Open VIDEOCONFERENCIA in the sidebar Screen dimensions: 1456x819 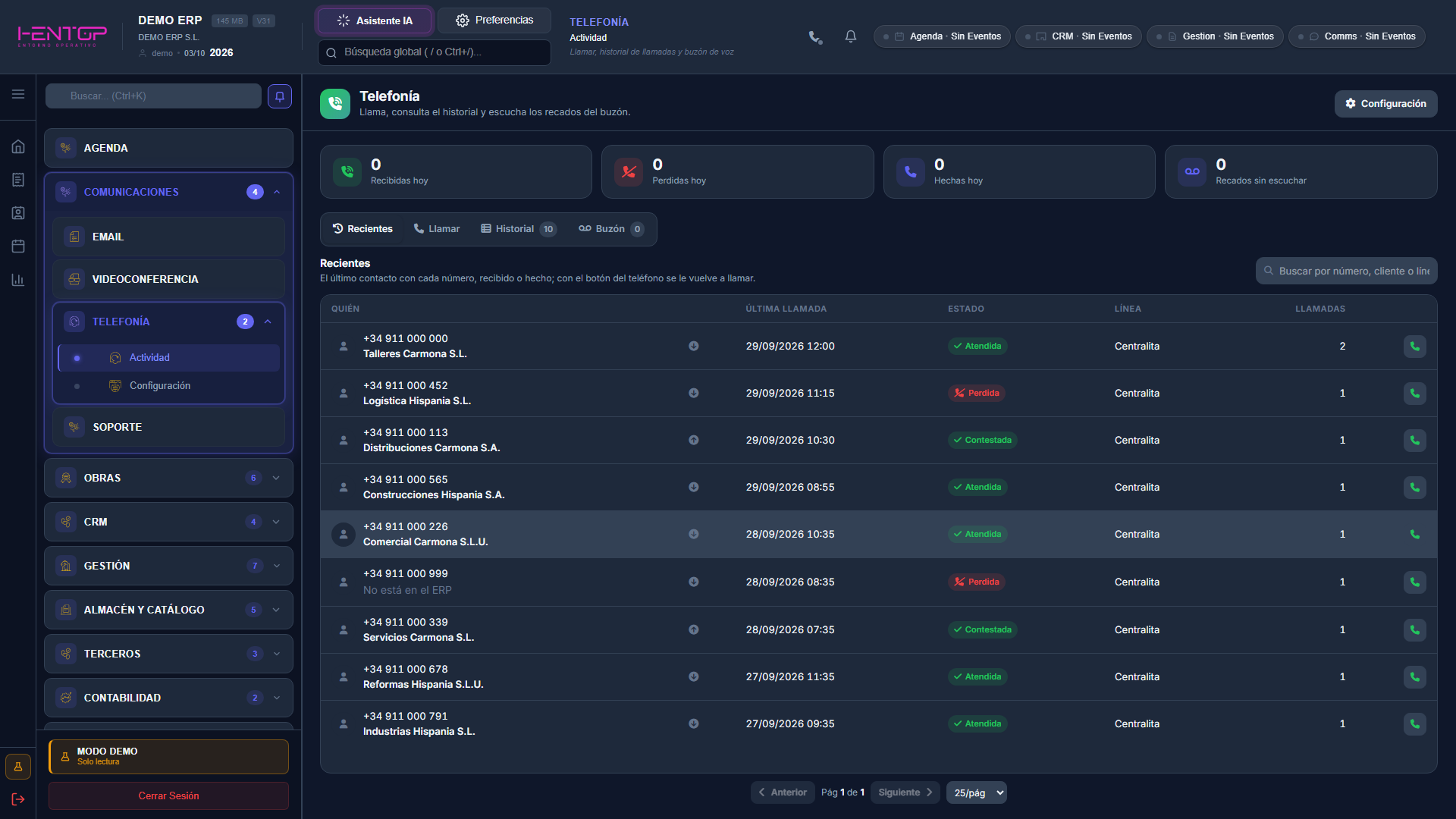pyautogui.click(x=168, y=280)
